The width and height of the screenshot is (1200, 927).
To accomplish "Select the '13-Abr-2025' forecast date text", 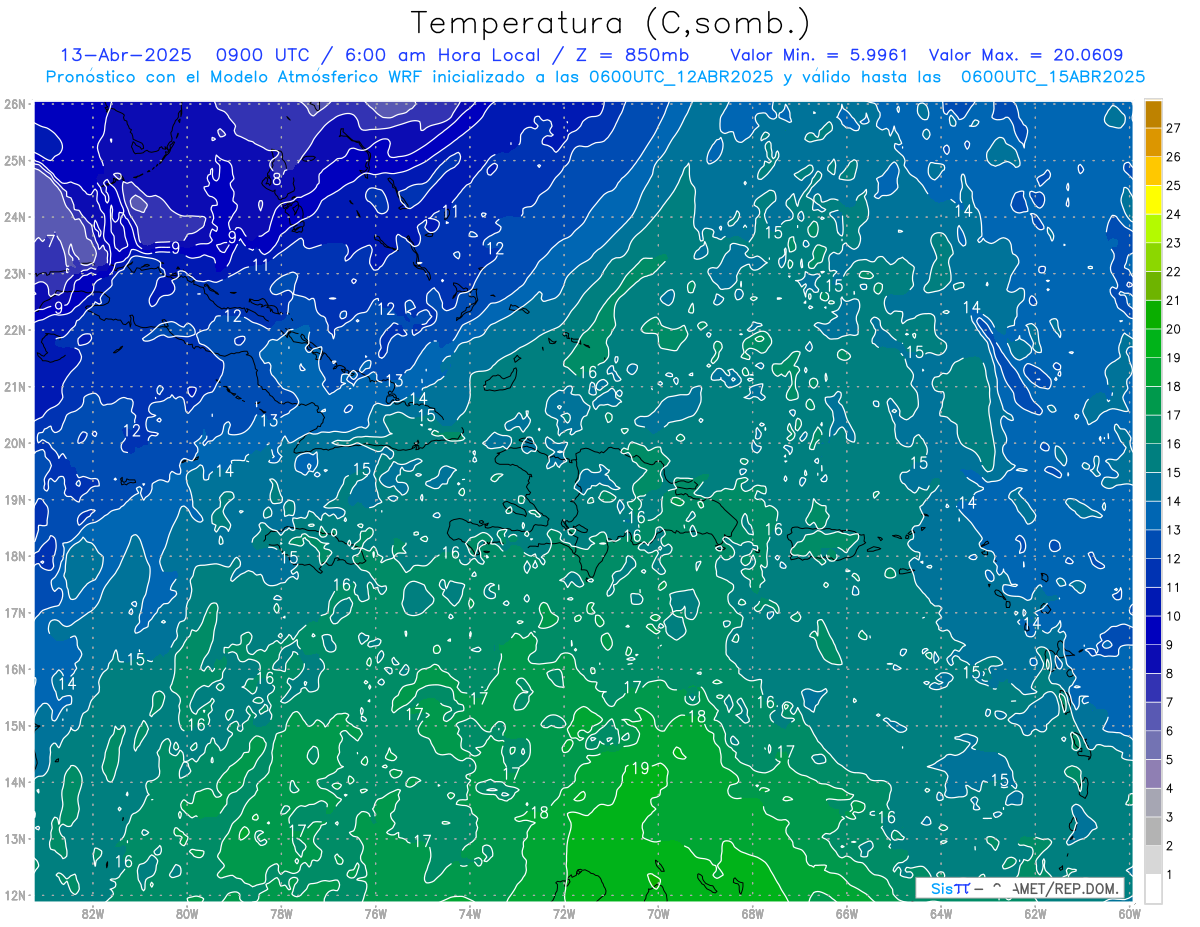I will (126, 55).
